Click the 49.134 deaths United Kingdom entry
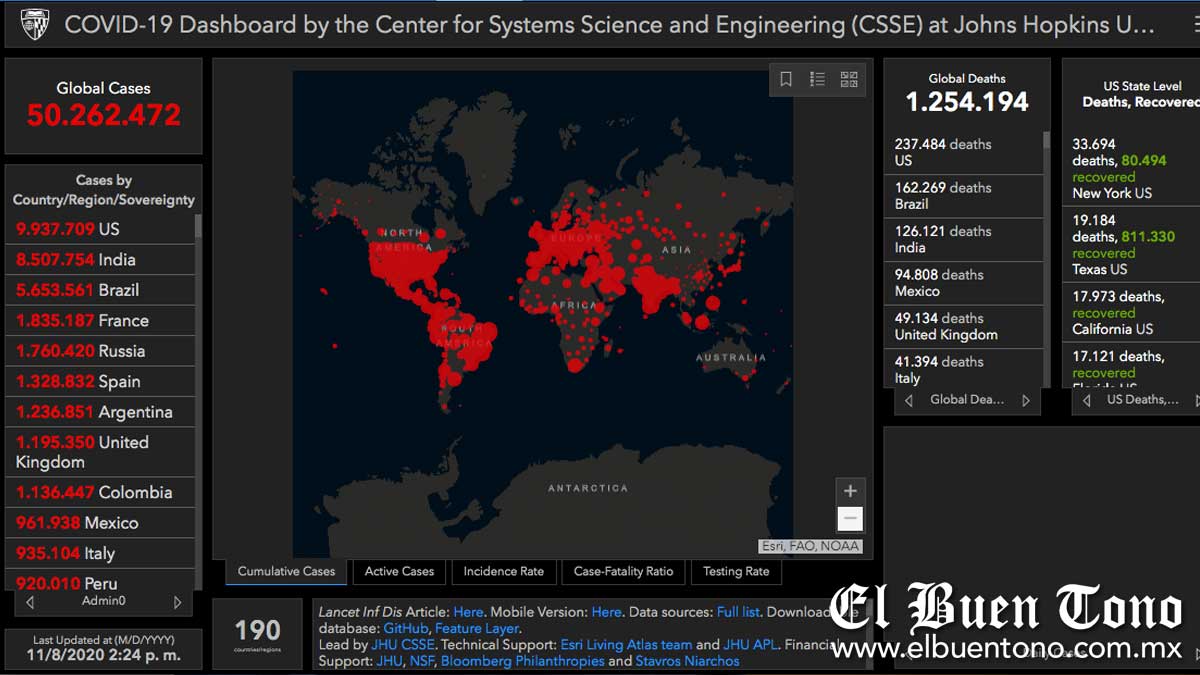The width and height of the screenshot is (1200, 675). point(964,327)
